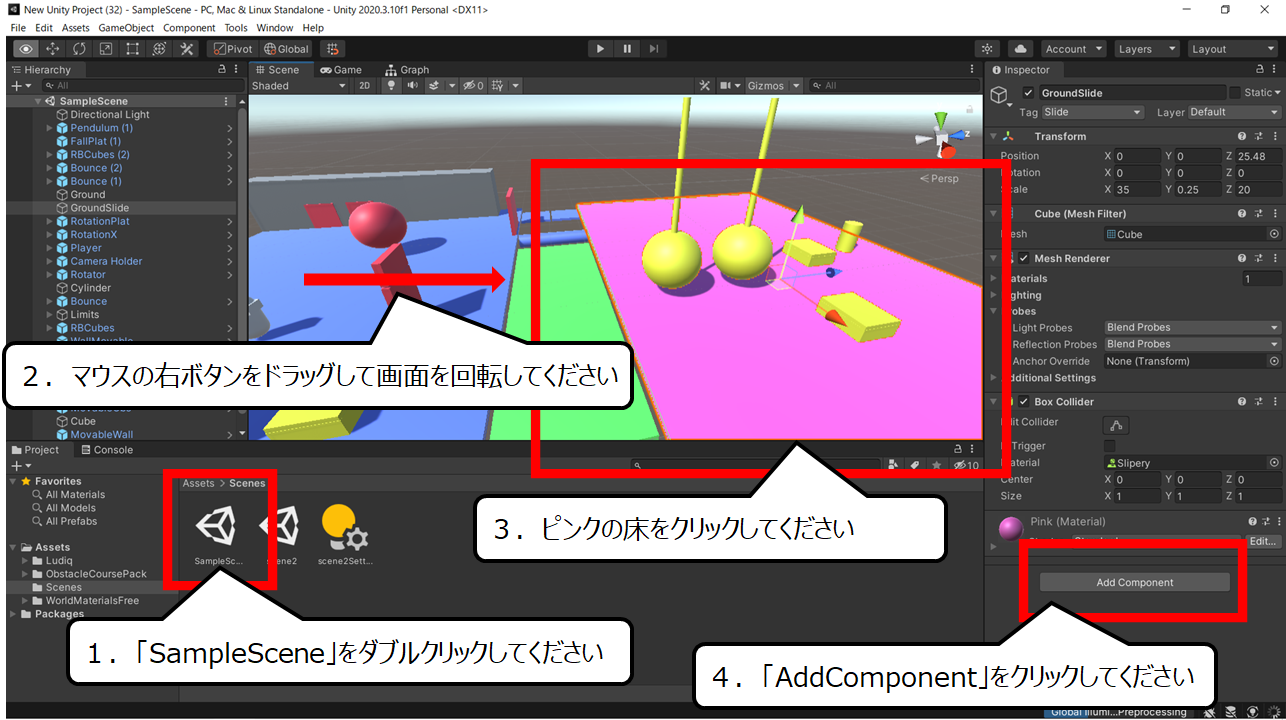Image resolution: width=1286 pixels, height=720 pixels.
Task: Toggle Box Collider enabled checkbox
Action: 1024,401
